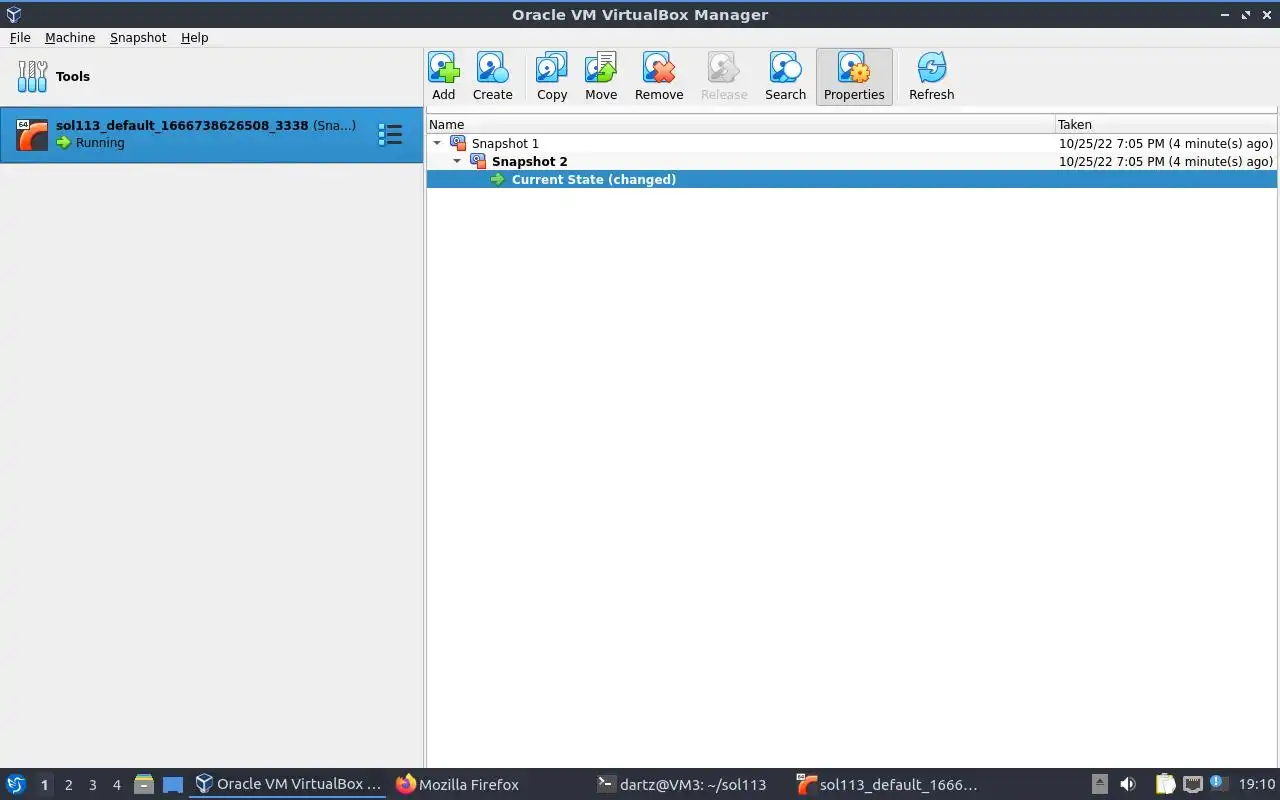The image size is (1280, 800).
Task: Open the Machine menu
Action: pos(70,37)
